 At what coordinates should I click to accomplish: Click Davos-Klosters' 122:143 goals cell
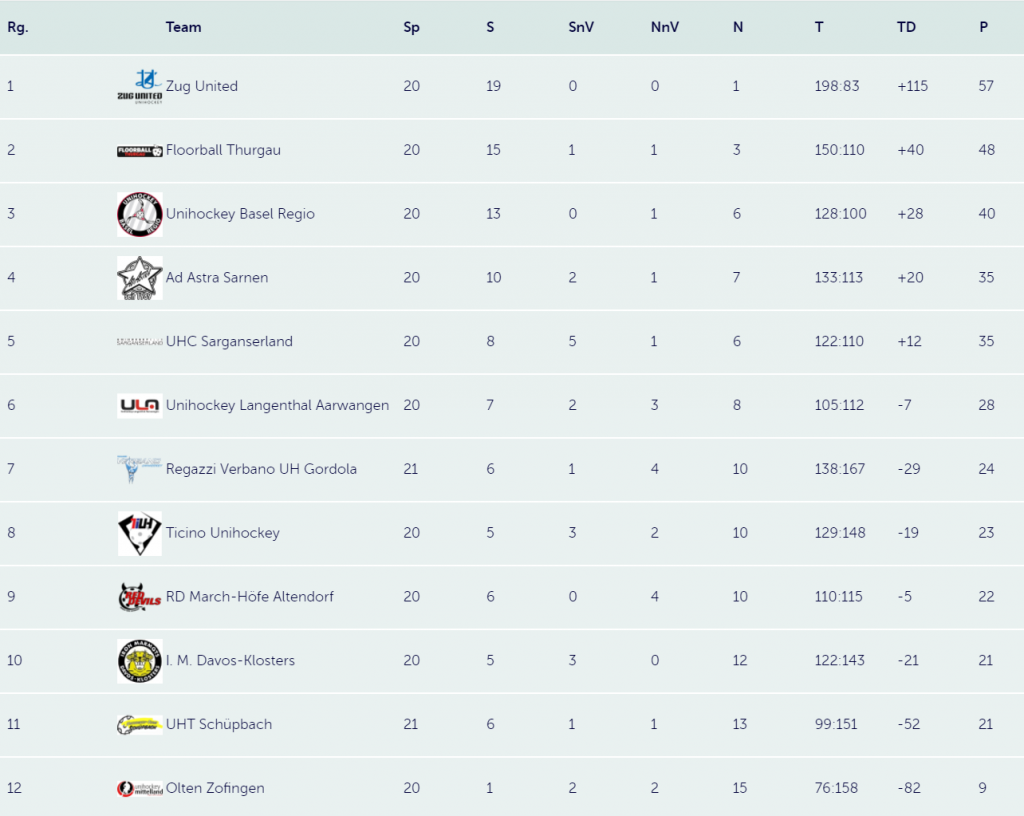tap(839, 661)
